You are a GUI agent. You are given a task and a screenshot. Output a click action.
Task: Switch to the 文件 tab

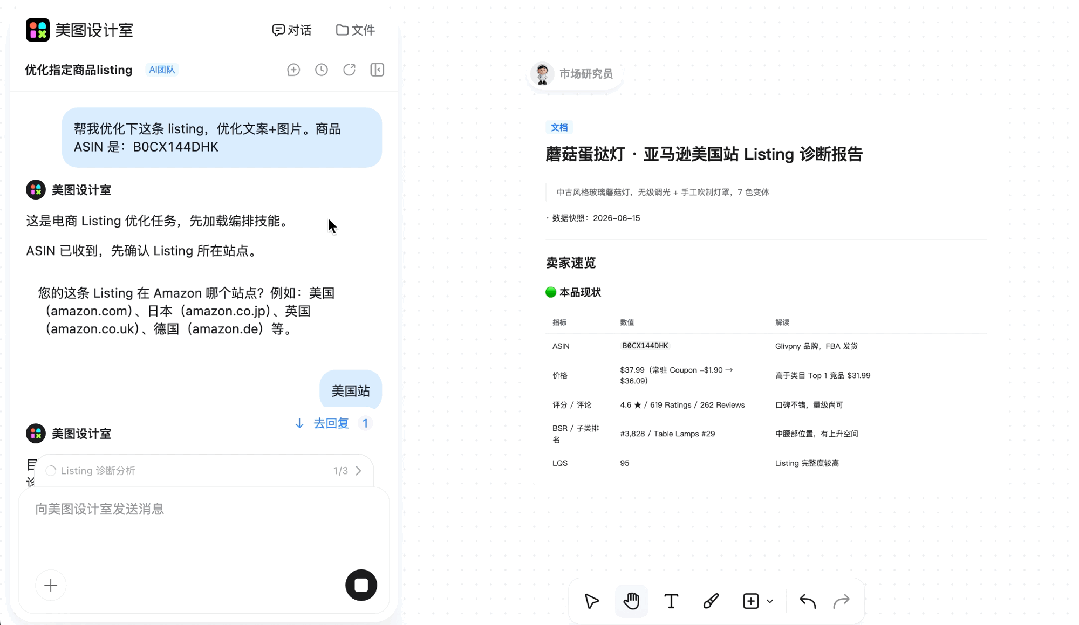coord(355,30)
